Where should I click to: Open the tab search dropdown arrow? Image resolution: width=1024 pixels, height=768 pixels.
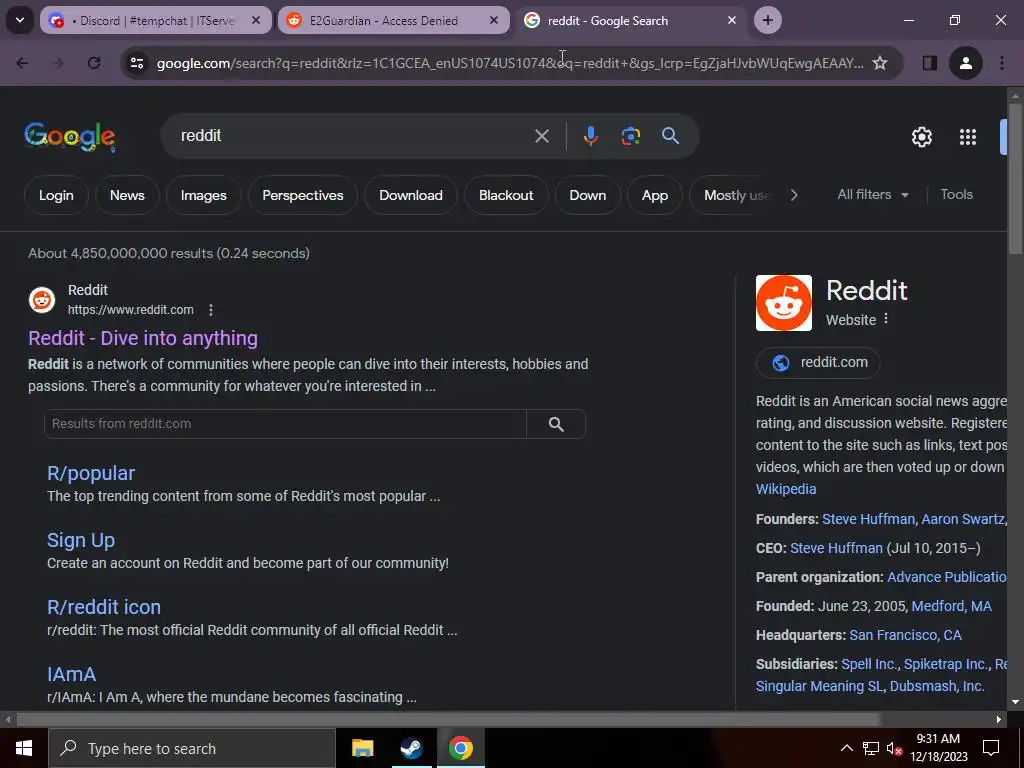pyautogui.click(x=20, y=20)
